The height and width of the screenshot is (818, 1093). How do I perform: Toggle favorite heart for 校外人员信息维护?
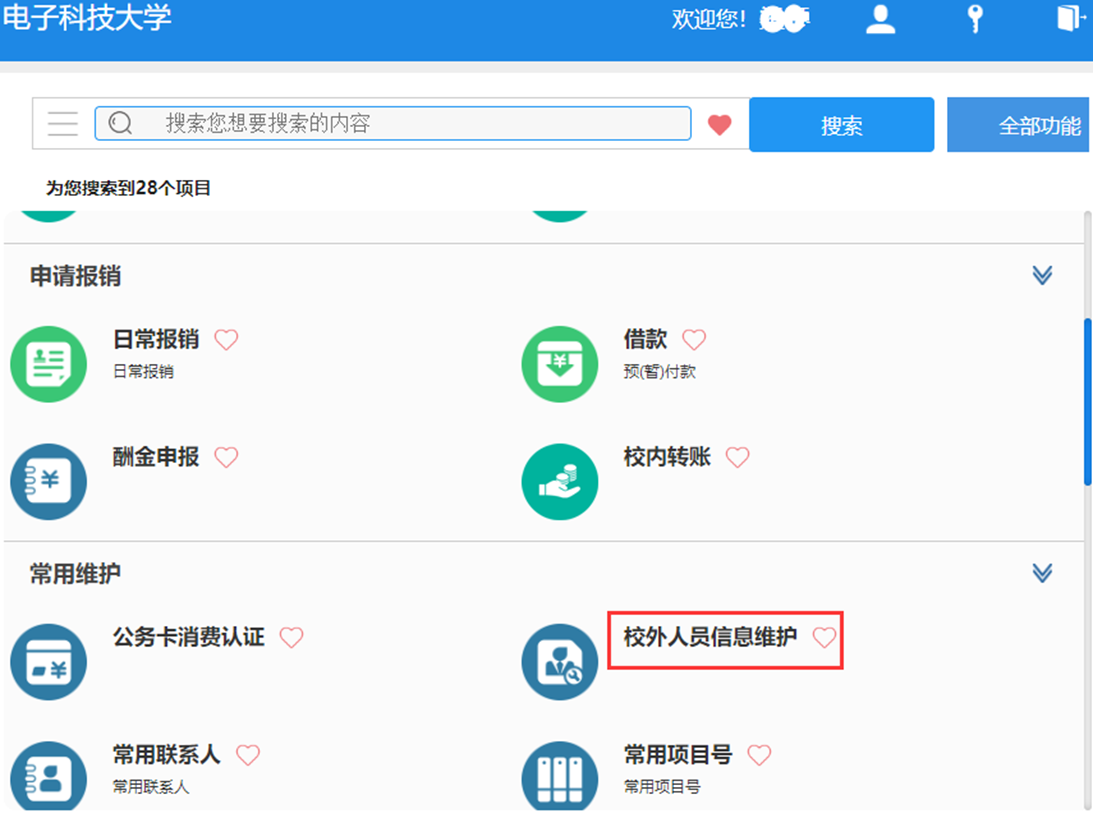(824, 638)
